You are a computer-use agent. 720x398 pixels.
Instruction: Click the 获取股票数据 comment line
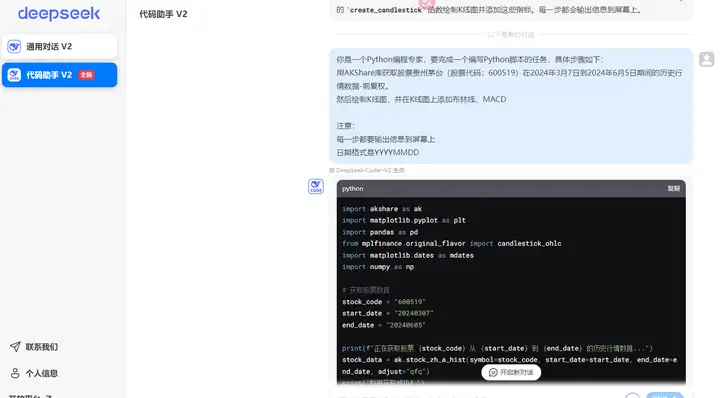[366, 290]
